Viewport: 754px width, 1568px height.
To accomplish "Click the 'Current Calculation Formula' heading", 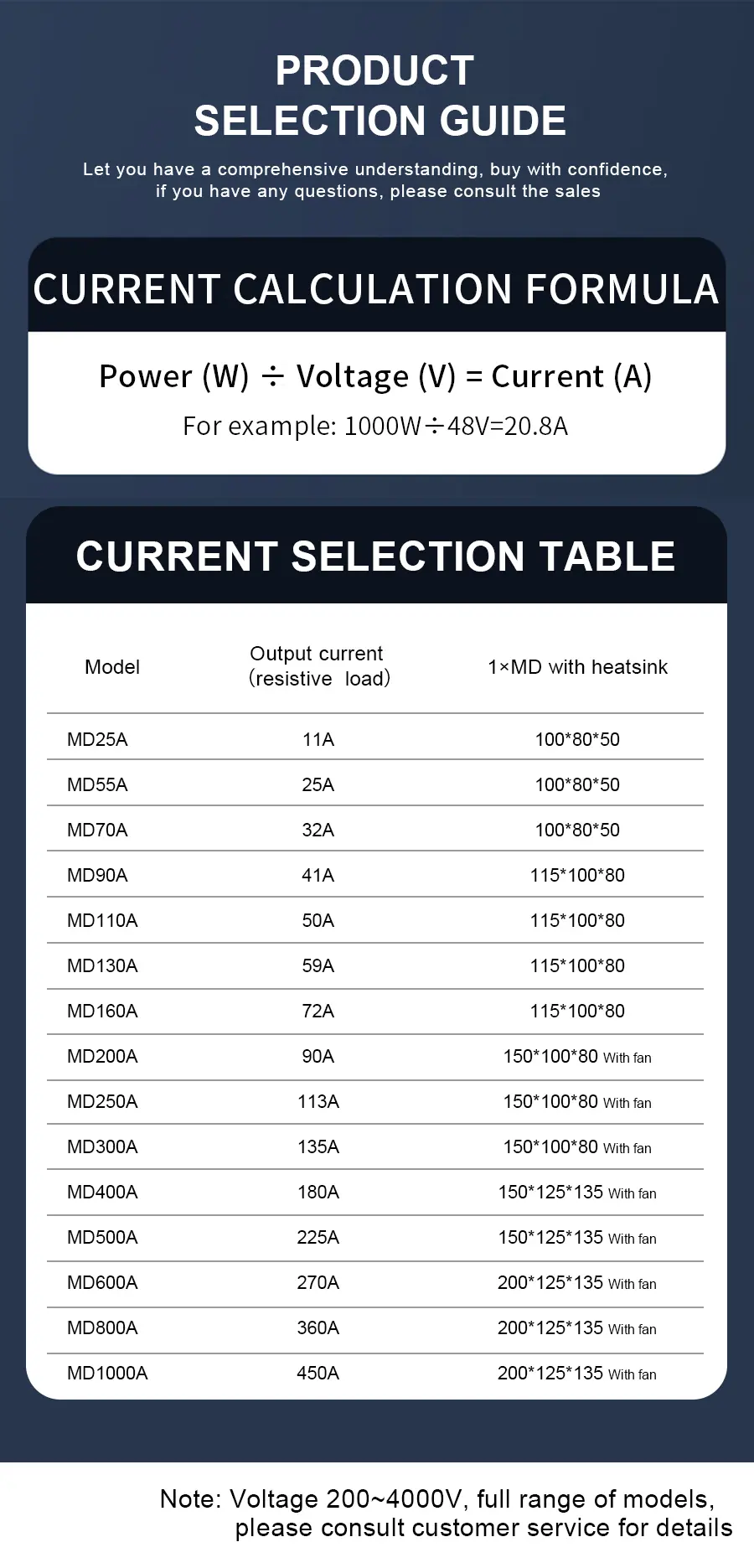I will pyautogui.click(x=376, y=289).
